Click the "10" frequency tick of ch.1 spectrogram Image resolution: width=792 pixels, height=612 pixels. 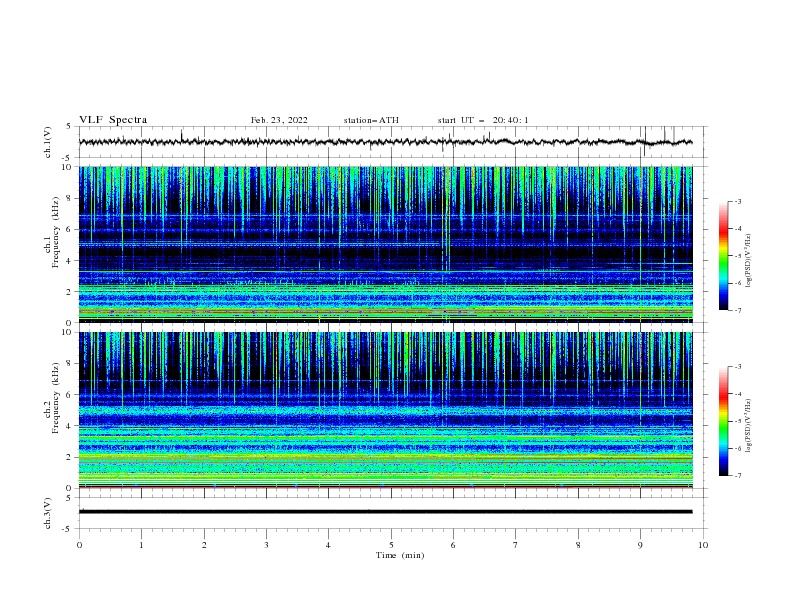tap(67, 167)
